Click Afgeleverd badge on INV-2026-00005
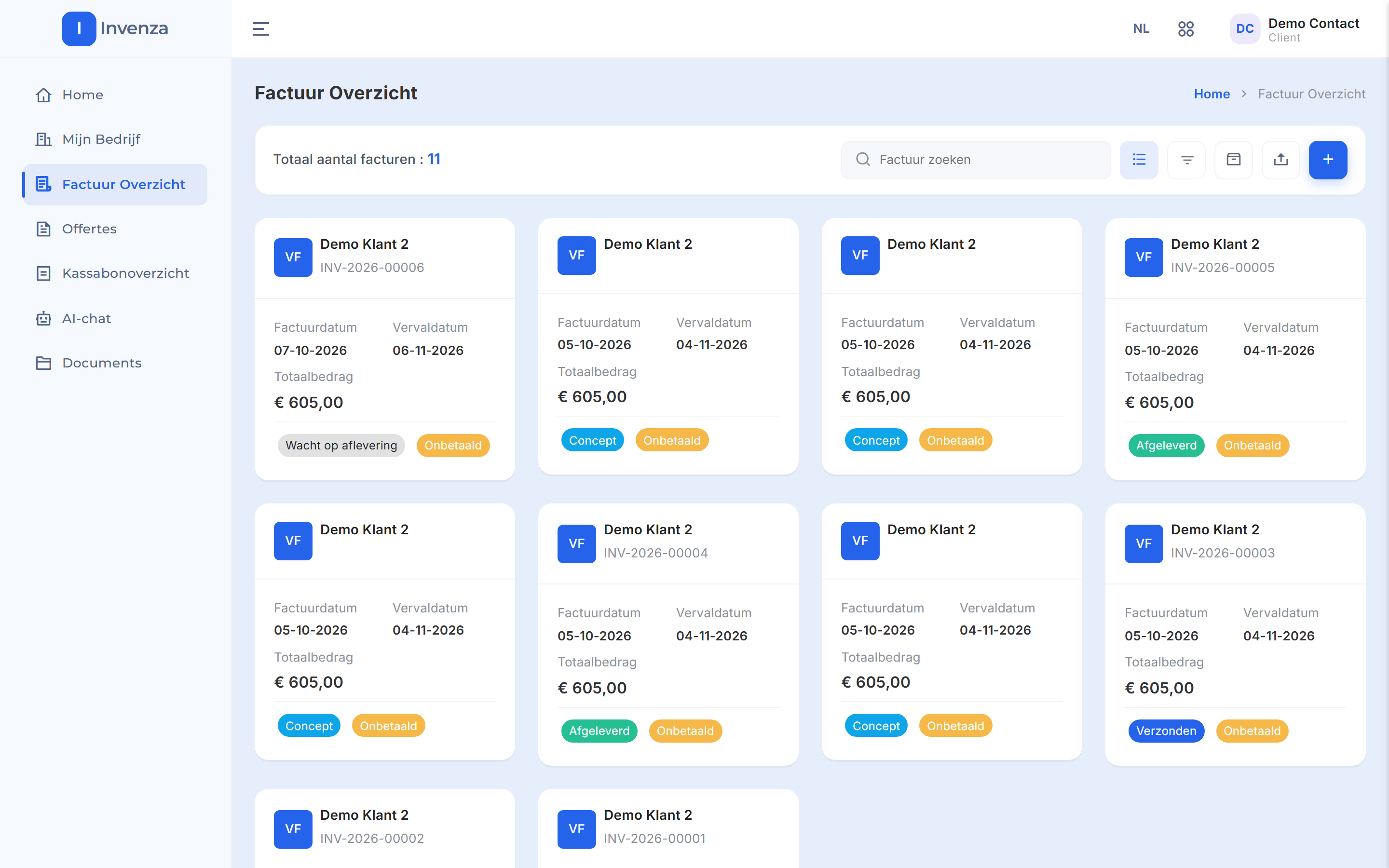This screenshot has width=1389, height=868. (1166, 446)
